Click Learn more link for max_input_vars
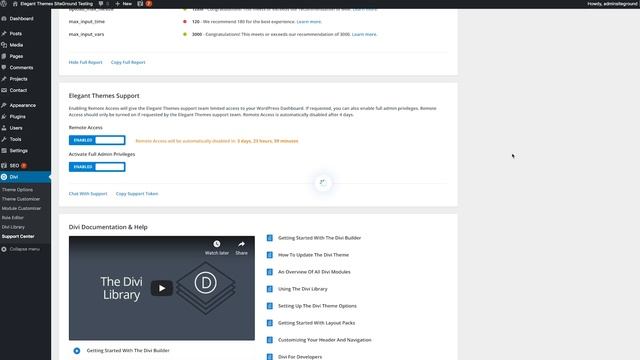Screen dimensions: 640x360 [x=364, y=34]
